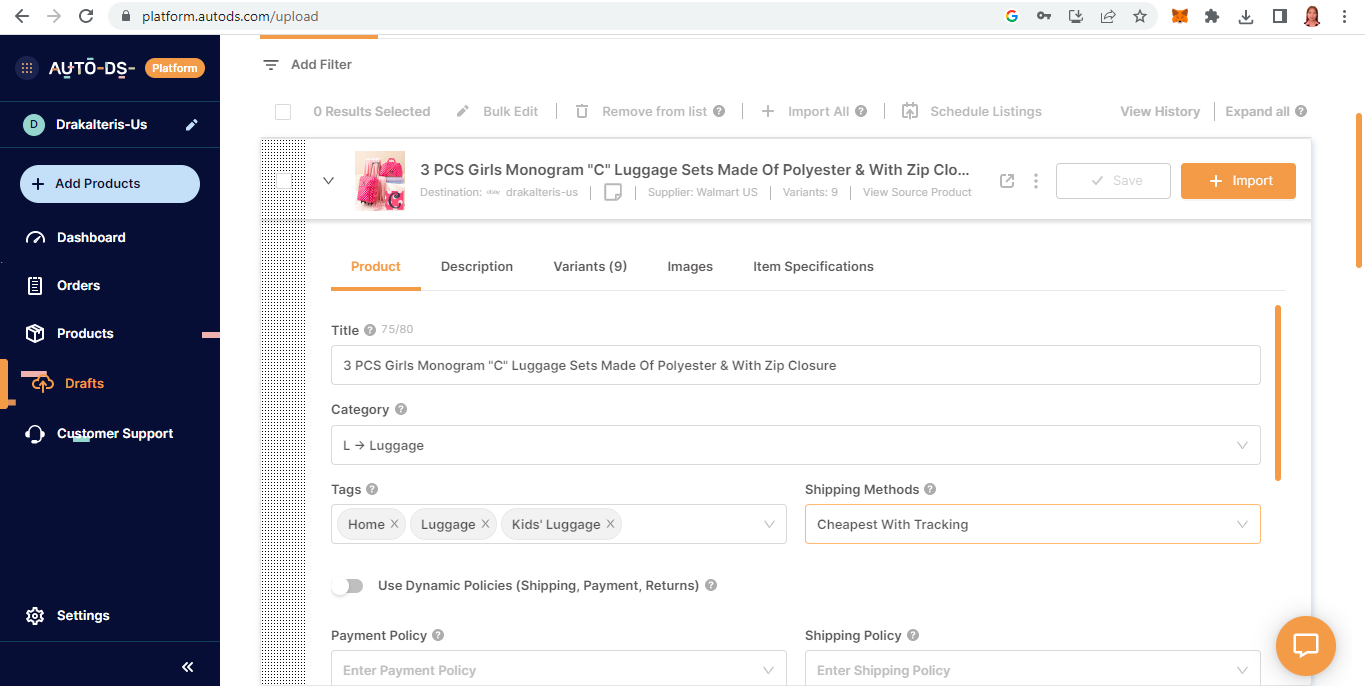
Task: Click the Tags help icon
Action: point(372,490)
